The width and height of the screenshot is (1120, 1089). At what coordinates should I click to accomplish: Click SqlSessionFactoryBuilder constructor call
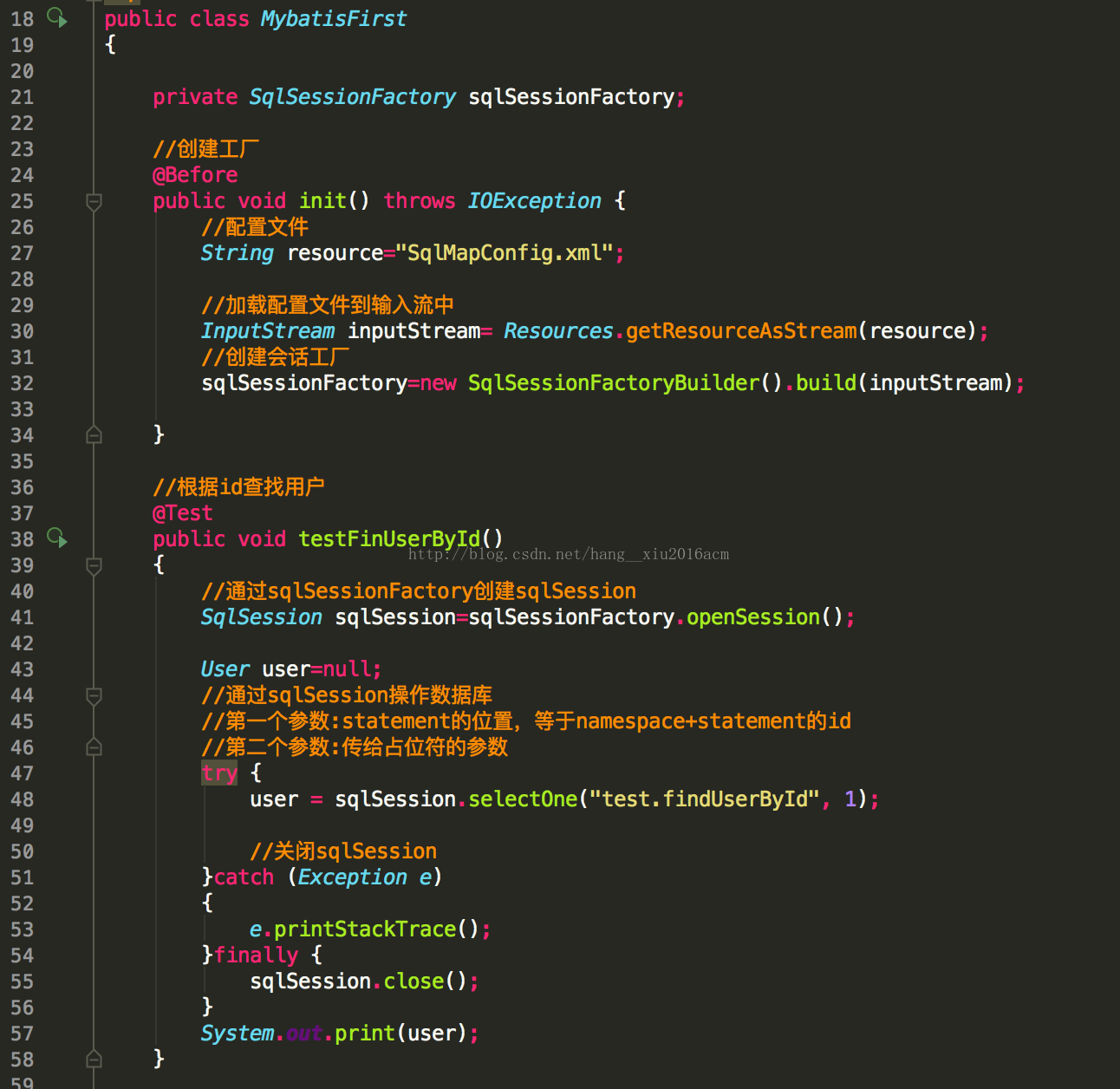614,383
